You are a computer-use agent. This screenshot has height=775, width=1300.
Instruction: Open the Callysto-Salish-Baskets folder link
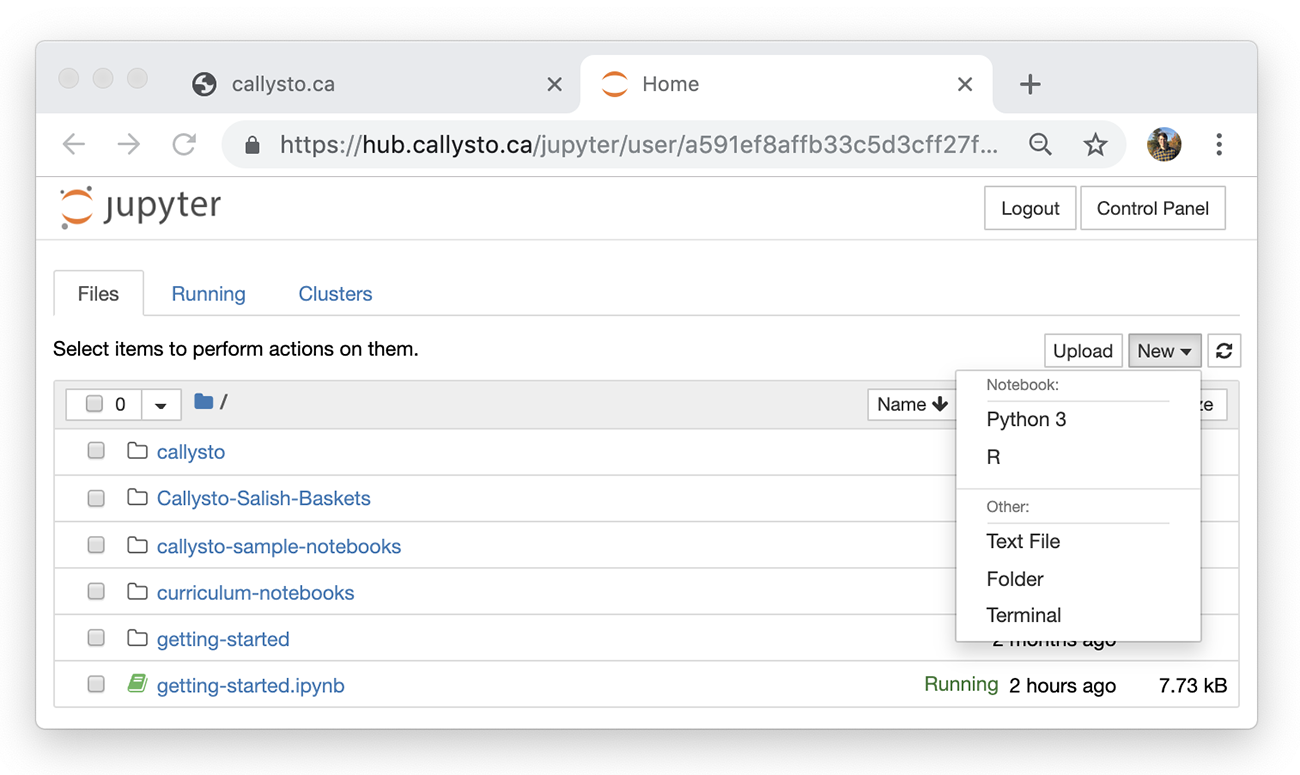(x=264, y=498)
